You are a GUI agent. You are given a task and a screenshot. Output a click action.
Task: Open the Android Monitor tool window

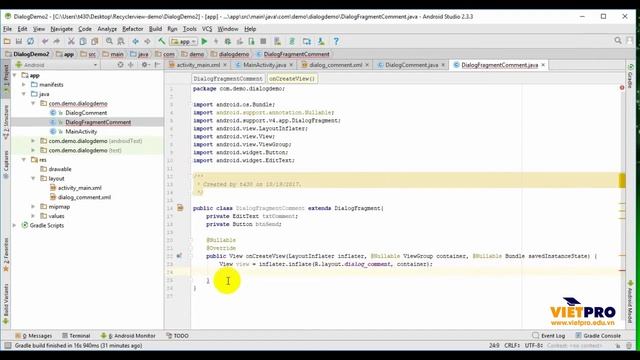tap(128, 336)
